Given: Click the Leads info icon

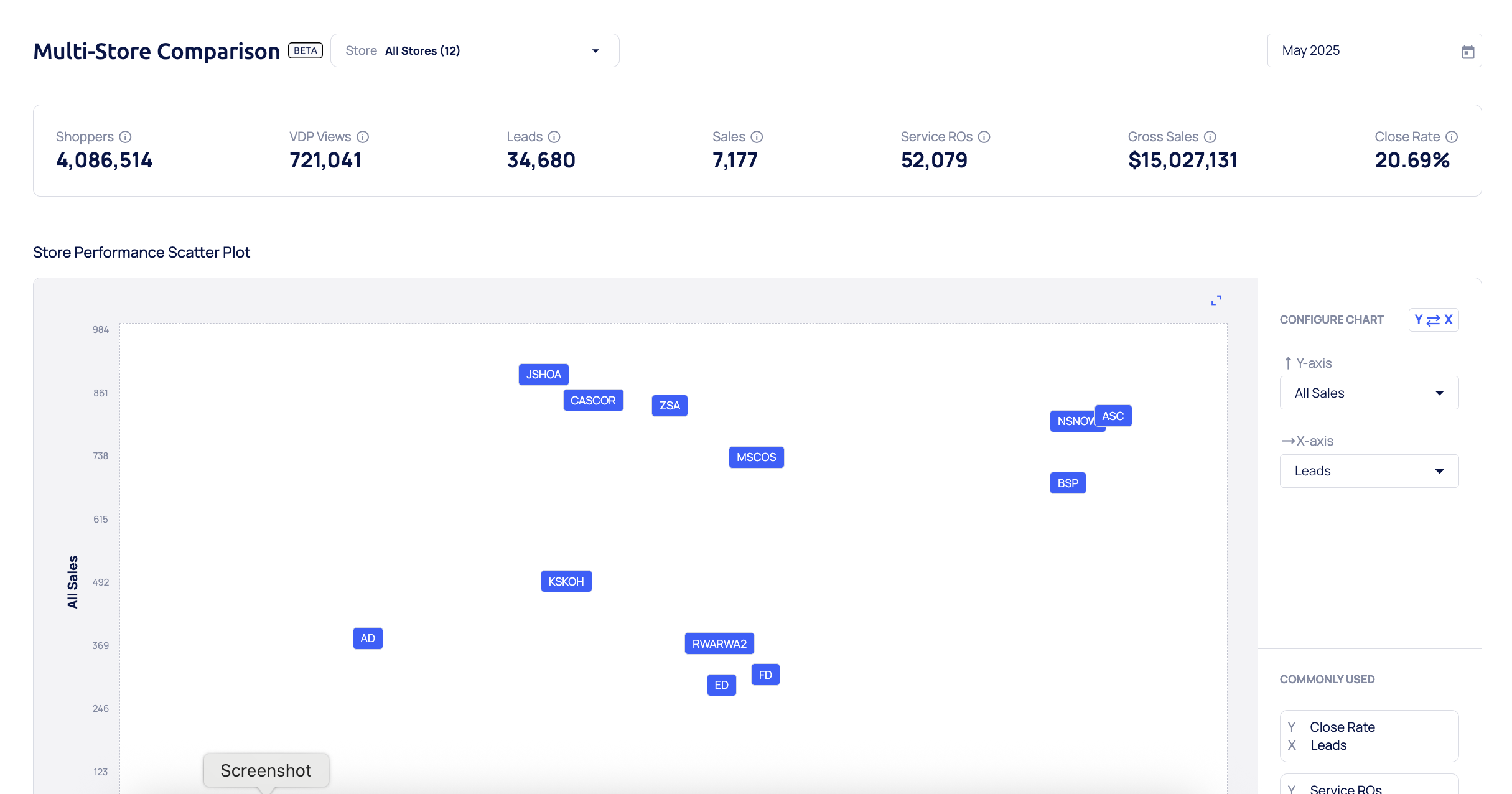Looking at the screenshot, I should click(554, 137).
